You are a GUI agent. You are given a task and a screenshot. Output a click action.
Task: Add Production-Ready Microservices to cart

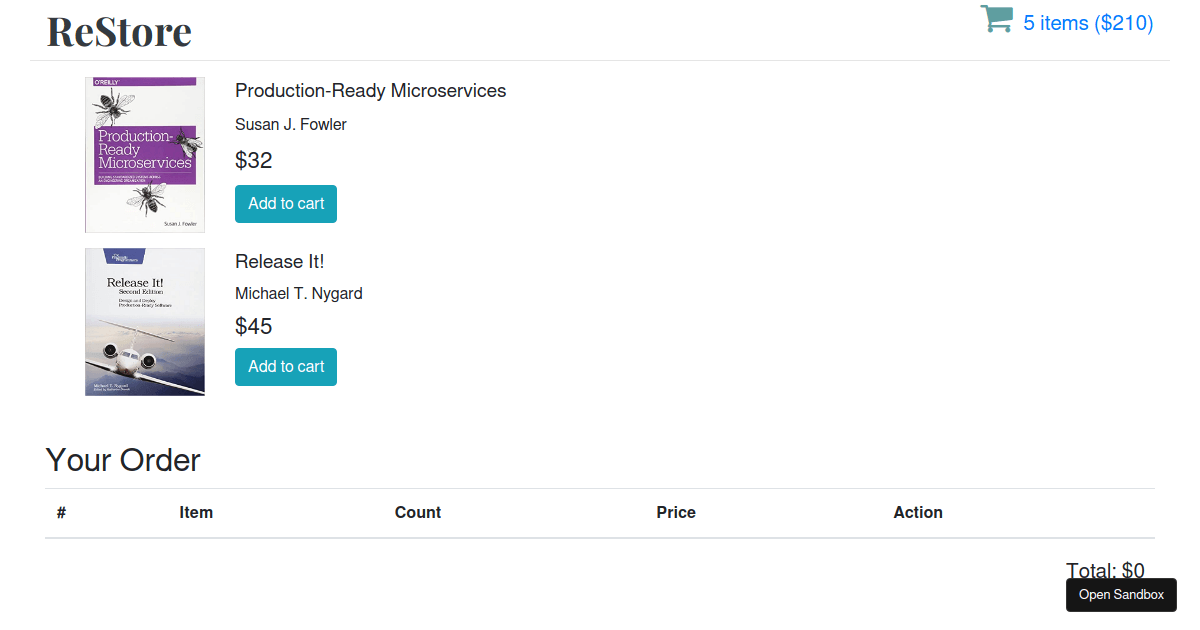pyautogui.click(x=286, y=204)
